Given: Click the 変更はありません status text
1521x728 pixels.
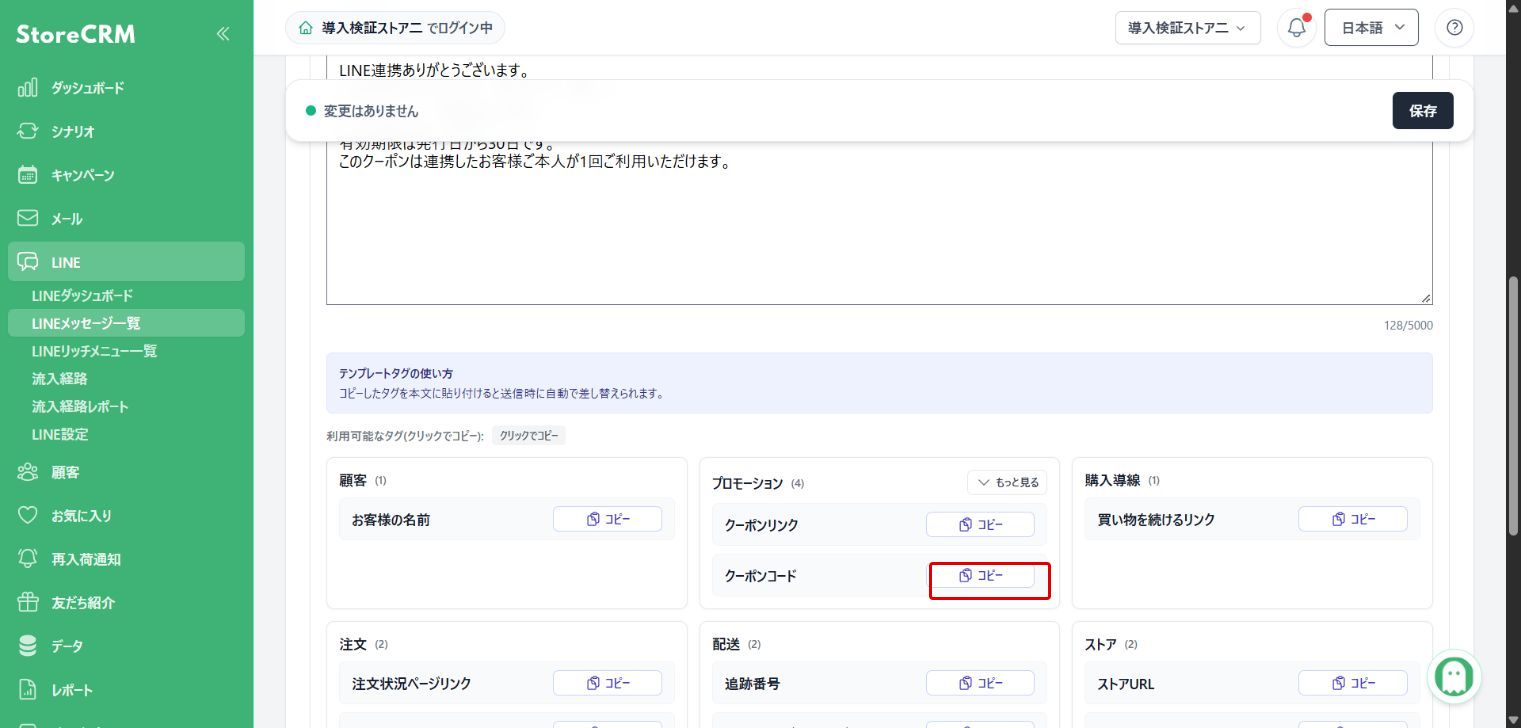Looking at the screenshot, I should coord(371,111).
